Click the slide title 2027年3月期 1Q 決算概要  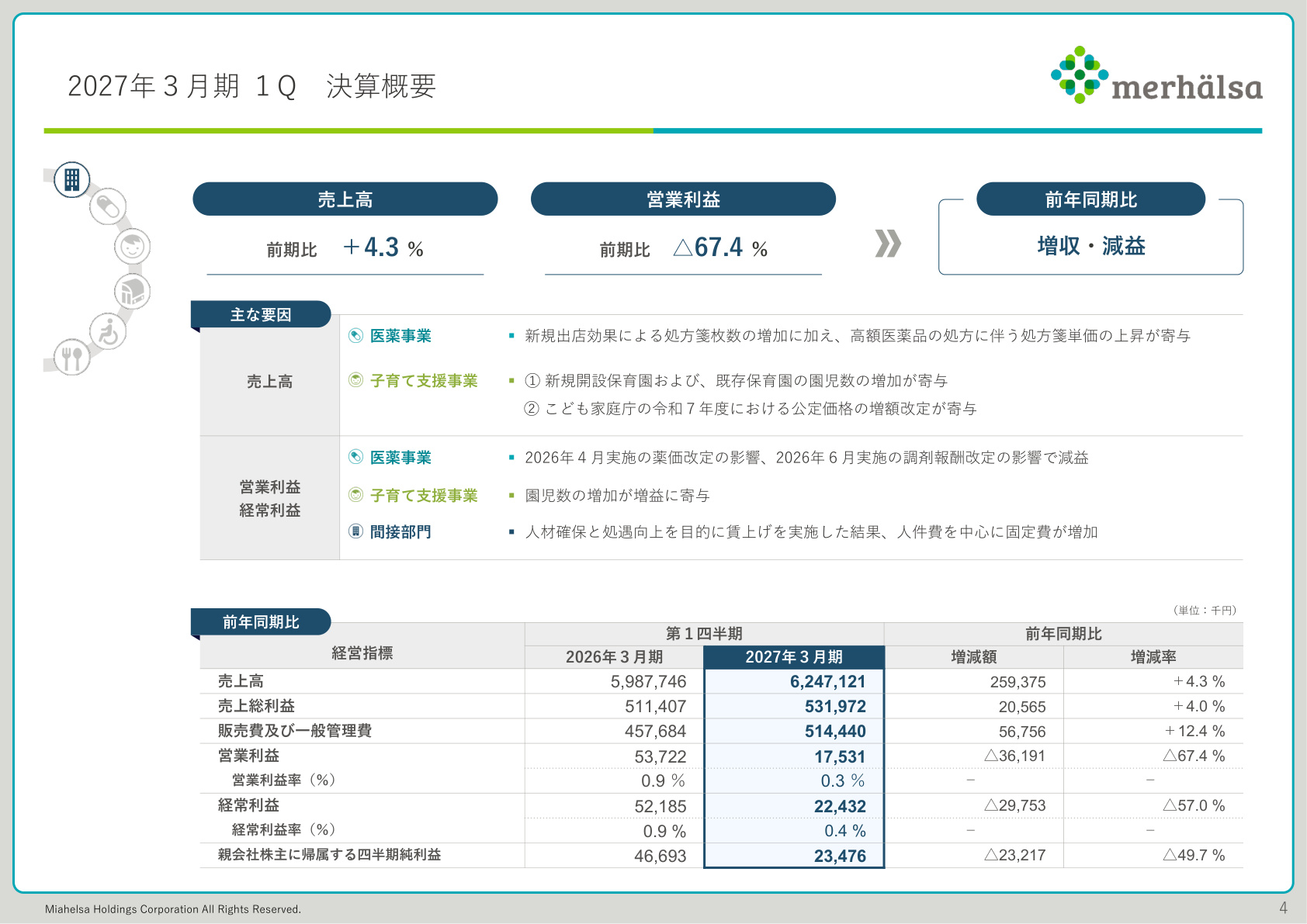(252, 86)
